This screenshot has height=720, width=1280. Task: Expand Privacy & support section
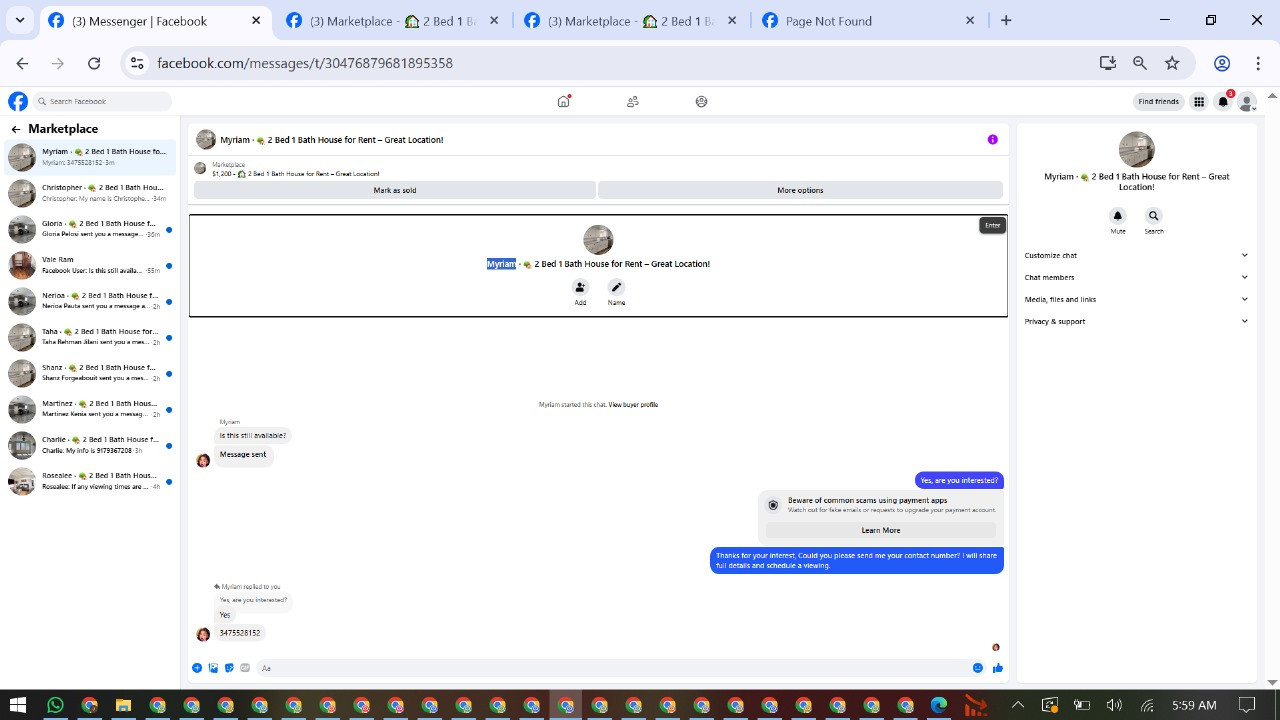coord(1136,321)
